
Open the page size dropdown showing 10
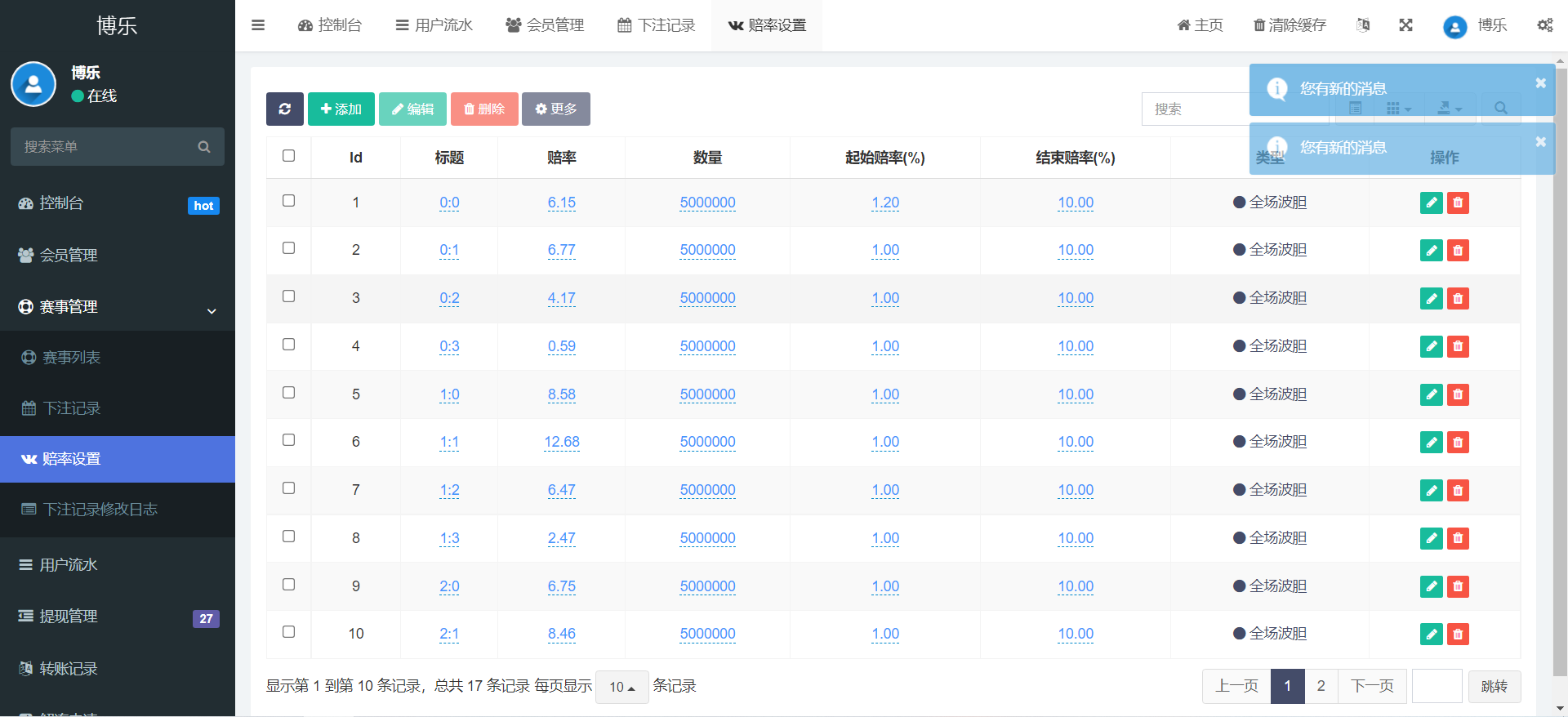[622, 687]
